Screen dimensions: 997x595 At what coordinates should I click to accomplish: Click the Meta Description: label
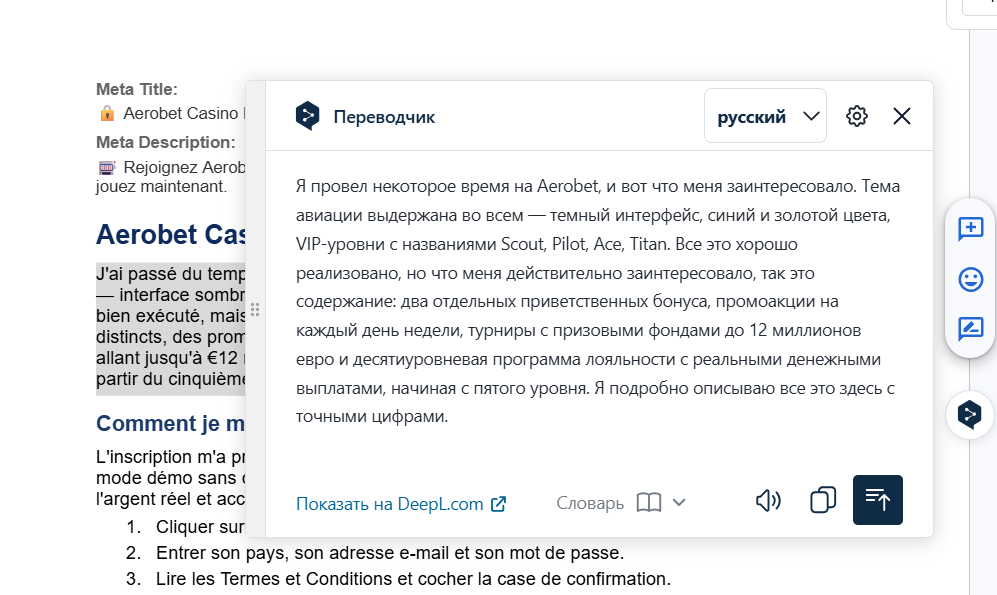165,142
